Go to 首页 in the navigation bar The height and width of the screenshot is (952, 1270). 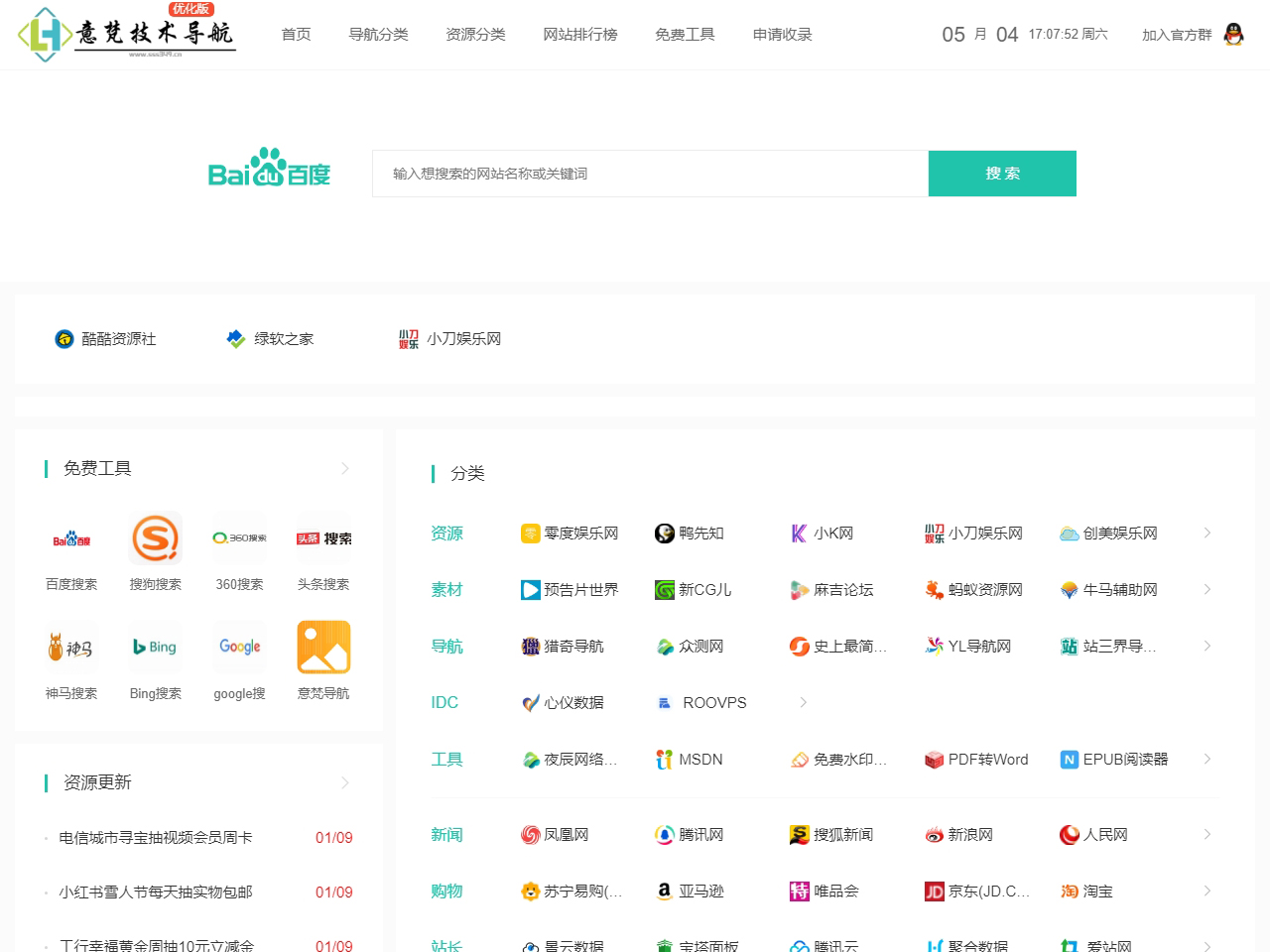295,34
